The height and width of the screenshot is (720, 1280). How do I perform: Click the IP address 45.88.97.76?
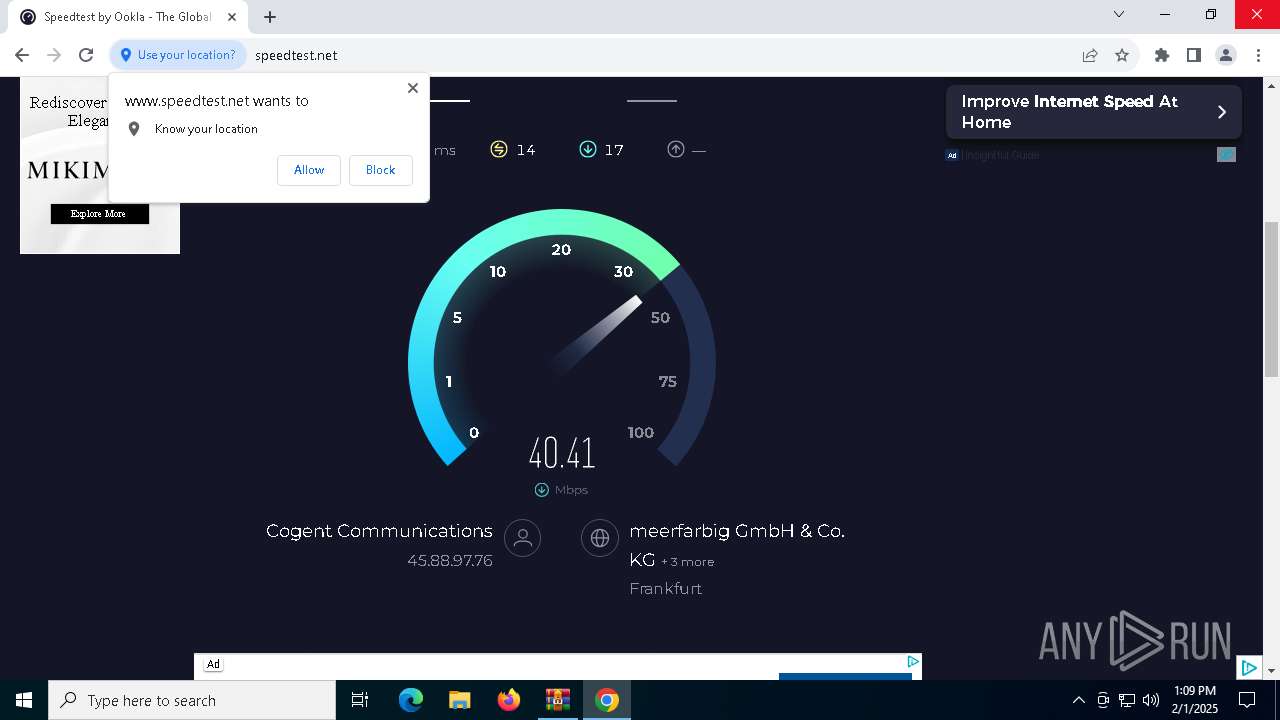coord(450,561)
